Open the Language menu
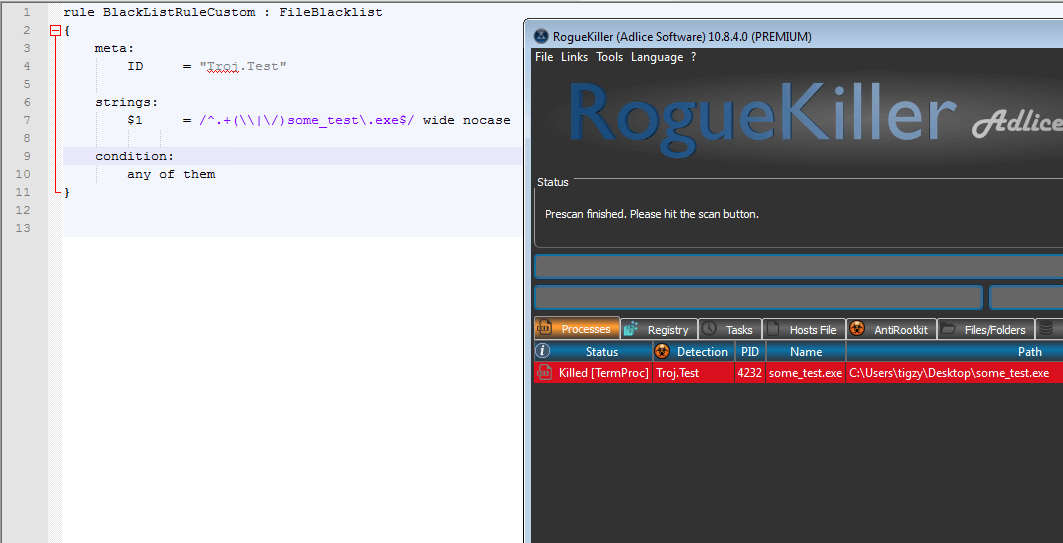1063x543 pixels. pyautogui.click(x=656, y=57)
